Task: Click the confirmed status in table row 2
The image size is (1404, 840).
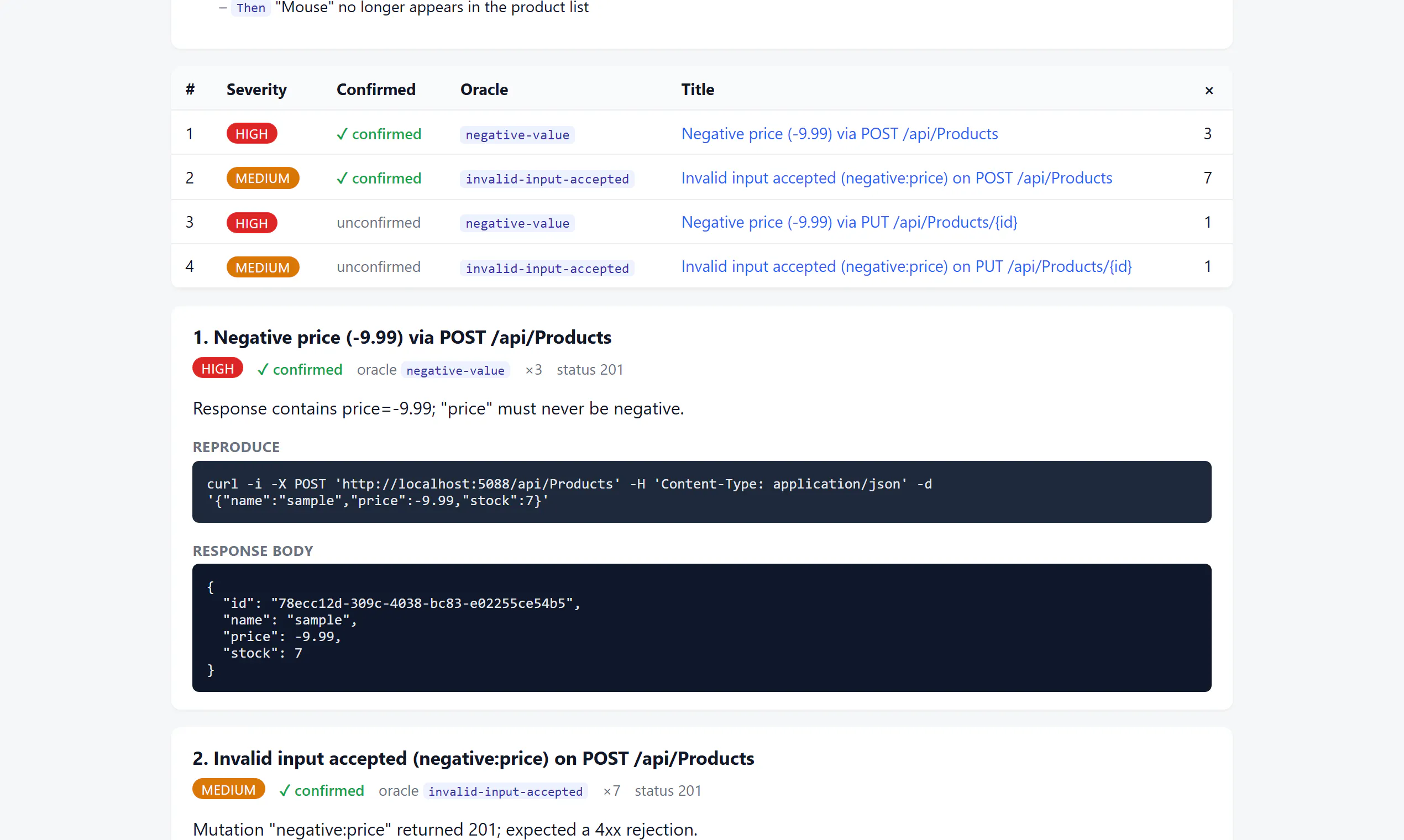Action: 379,178
